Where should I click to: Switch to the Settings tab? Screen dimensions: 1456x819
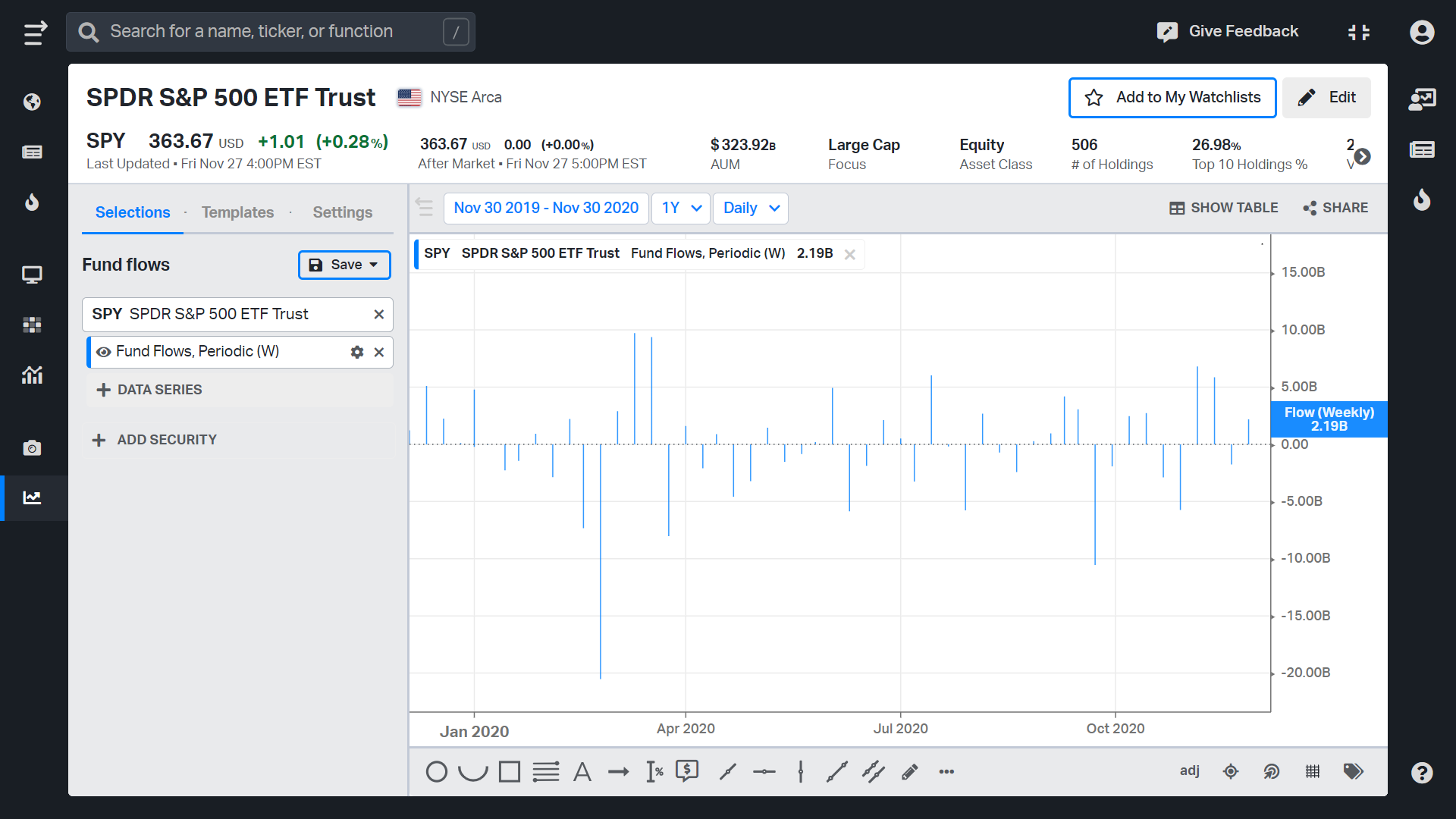point(342,212)
